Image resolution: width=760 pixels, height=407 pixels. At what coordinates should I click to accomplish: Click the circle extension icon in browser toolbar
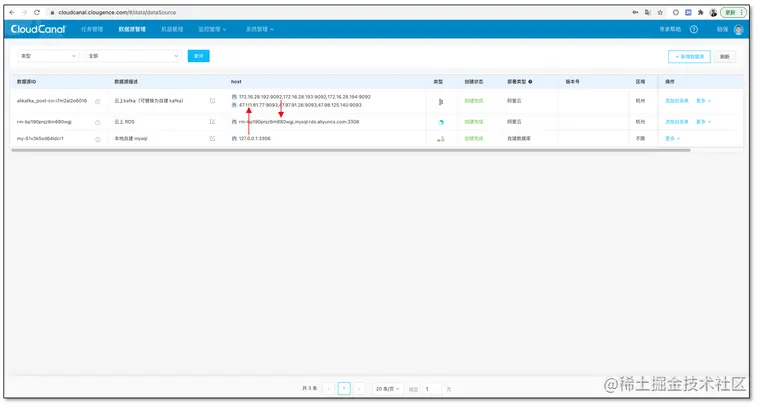point(676,13)
